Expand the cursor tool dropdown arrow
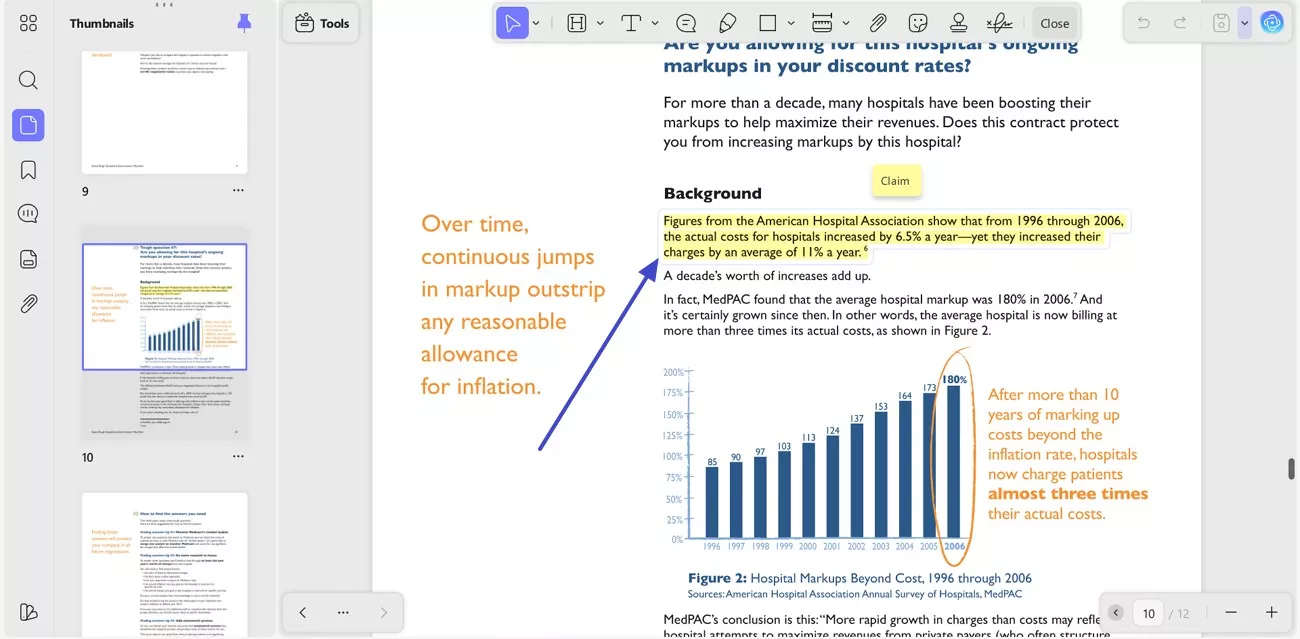This screenshot has height=639, width=1300. (x=536, y=23)
